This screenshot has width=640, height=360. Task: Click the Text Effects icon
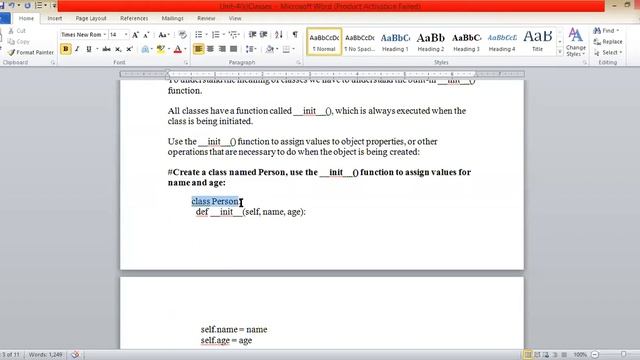click(x=145, y=49)
